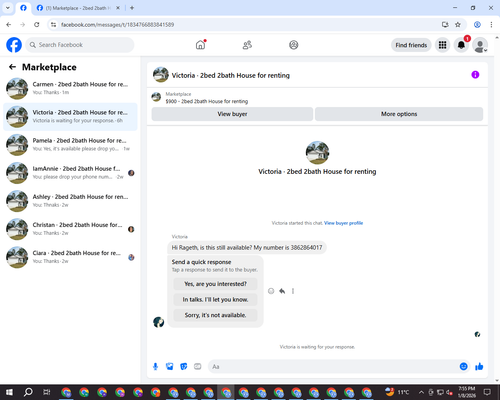Choose a sticker from sticker icon
The width and height of the screenshot is (500, 400).
coord(184,367)
